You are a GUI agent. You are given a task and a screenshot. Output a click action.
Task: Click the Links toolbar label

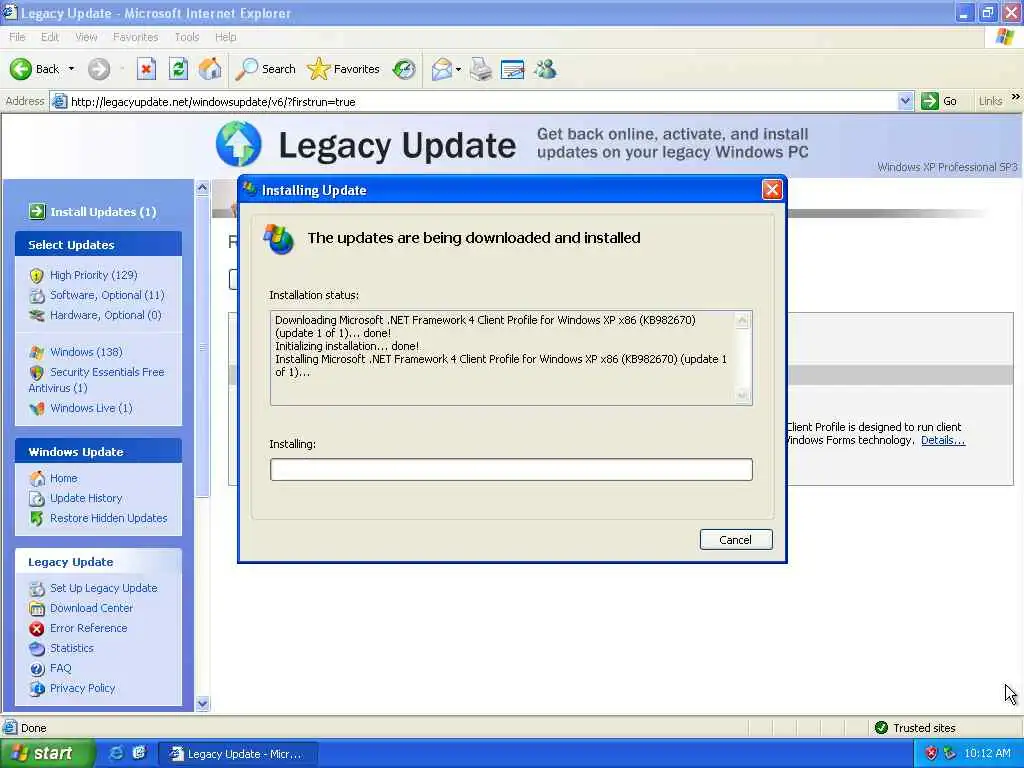click(x=990, y=101)
